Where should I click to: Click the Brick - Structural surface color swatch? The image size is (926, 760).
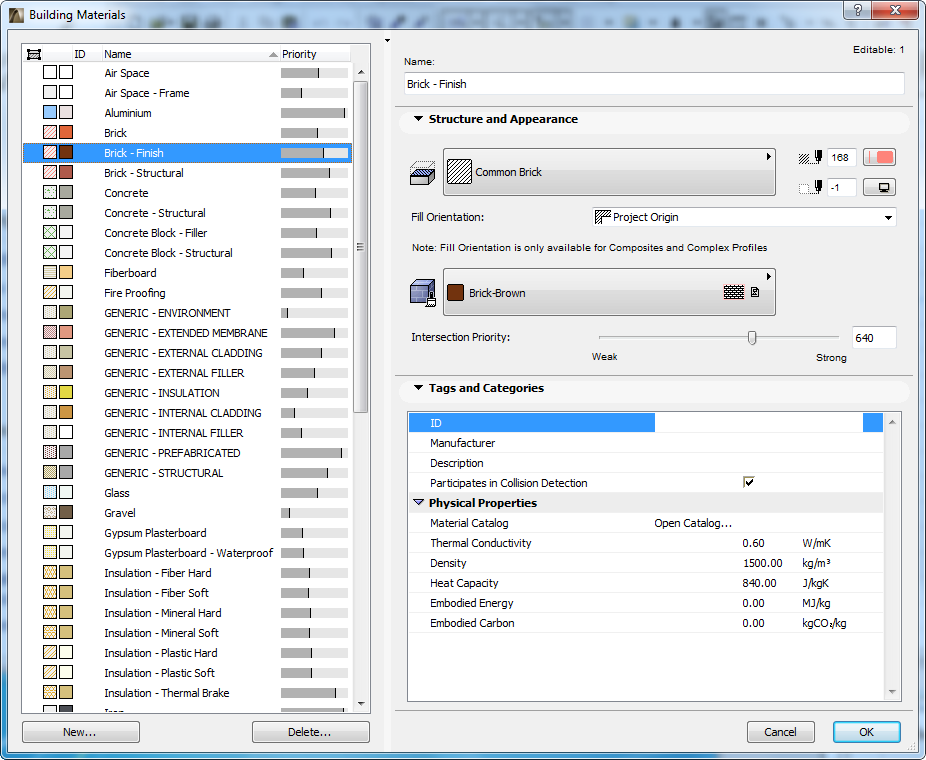point(66,173)
